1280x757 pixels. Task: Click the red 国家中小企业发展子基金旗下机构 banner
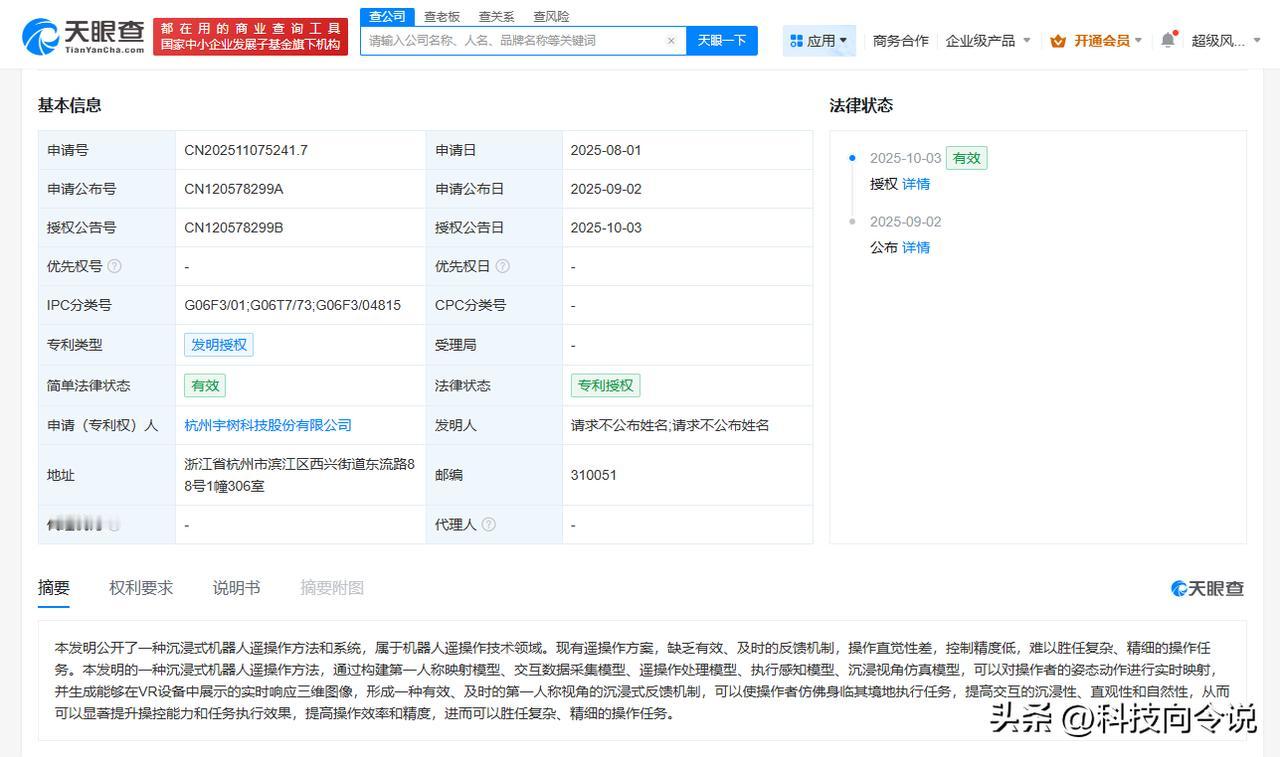(x=250, y=37)
